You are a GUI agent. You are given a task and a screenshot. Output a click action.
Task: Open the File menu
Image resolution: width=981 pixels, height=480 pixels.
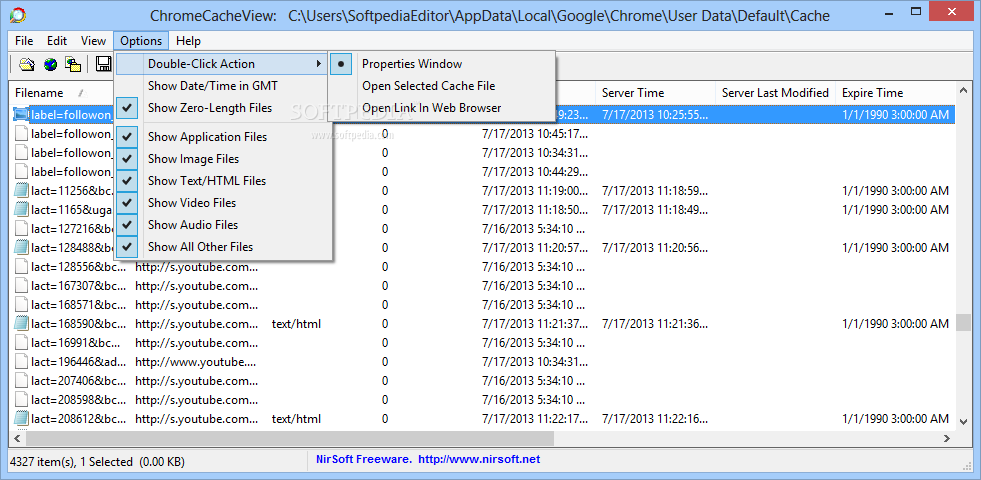tap(24, 41)
